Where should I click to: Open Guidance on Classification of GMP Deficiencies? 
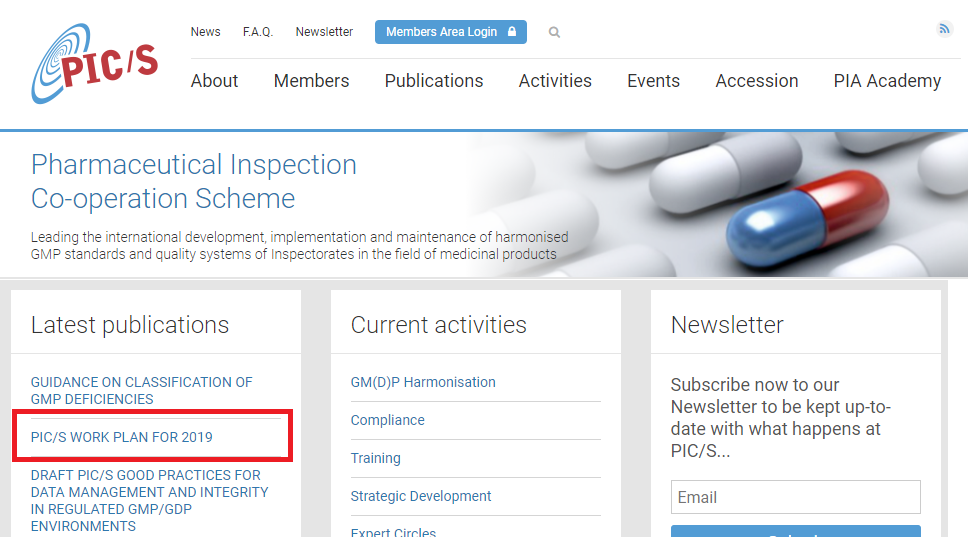pyautogui.click(x=141, y=391)
